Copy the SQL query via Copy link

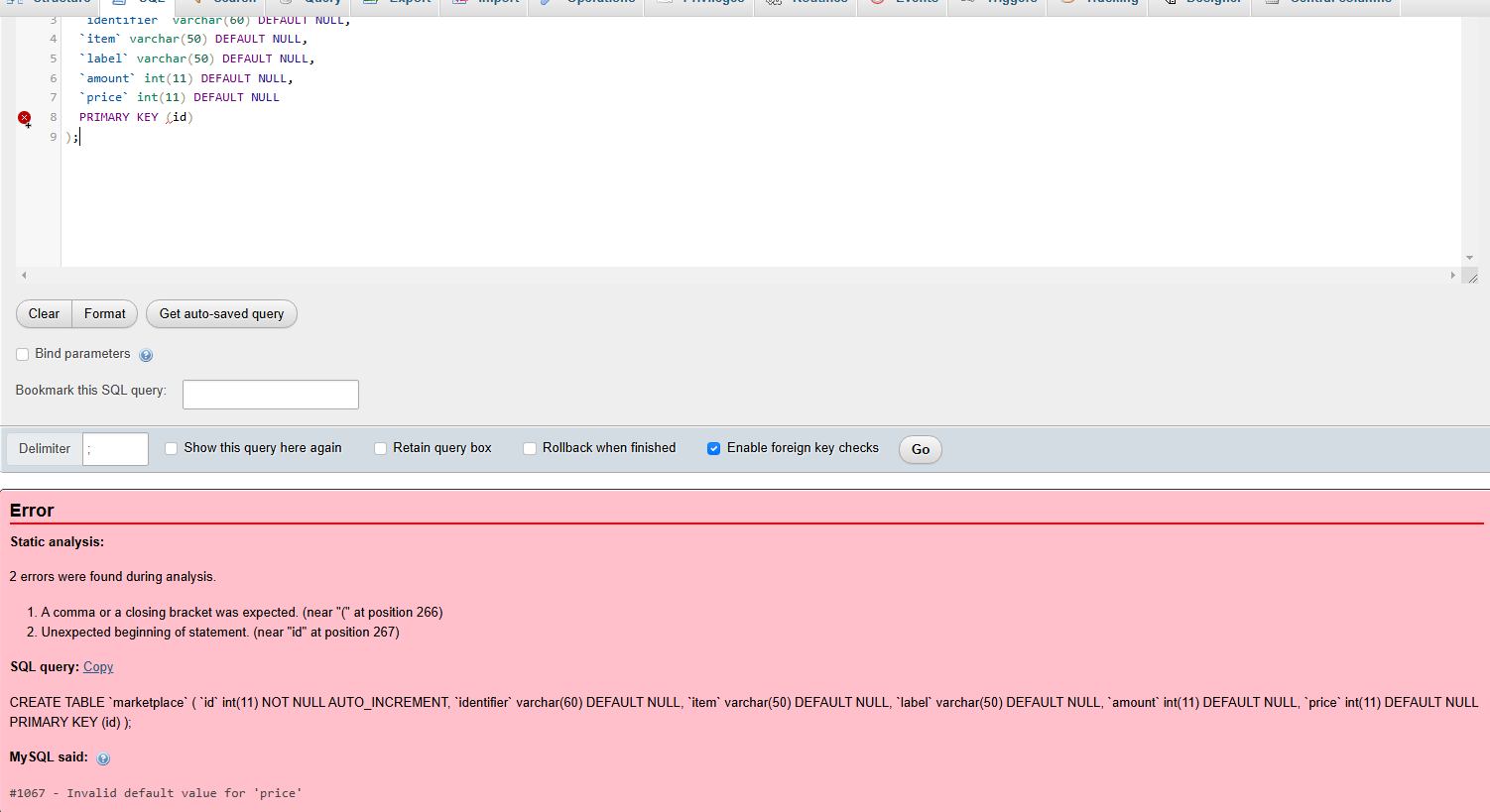point(98,667)
